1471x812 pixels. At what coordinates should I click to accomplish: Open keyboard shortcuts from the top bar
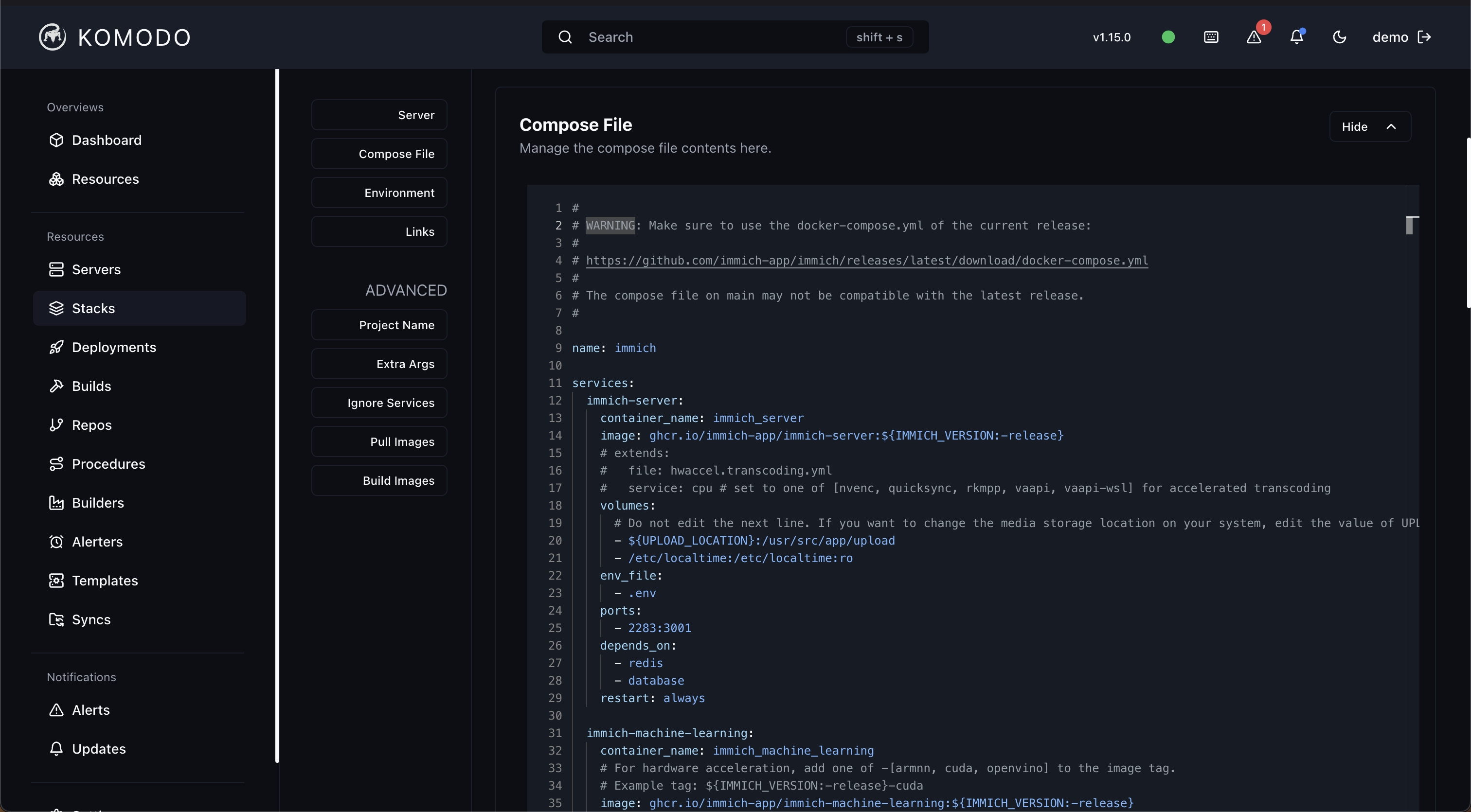tap(1211, 36)
